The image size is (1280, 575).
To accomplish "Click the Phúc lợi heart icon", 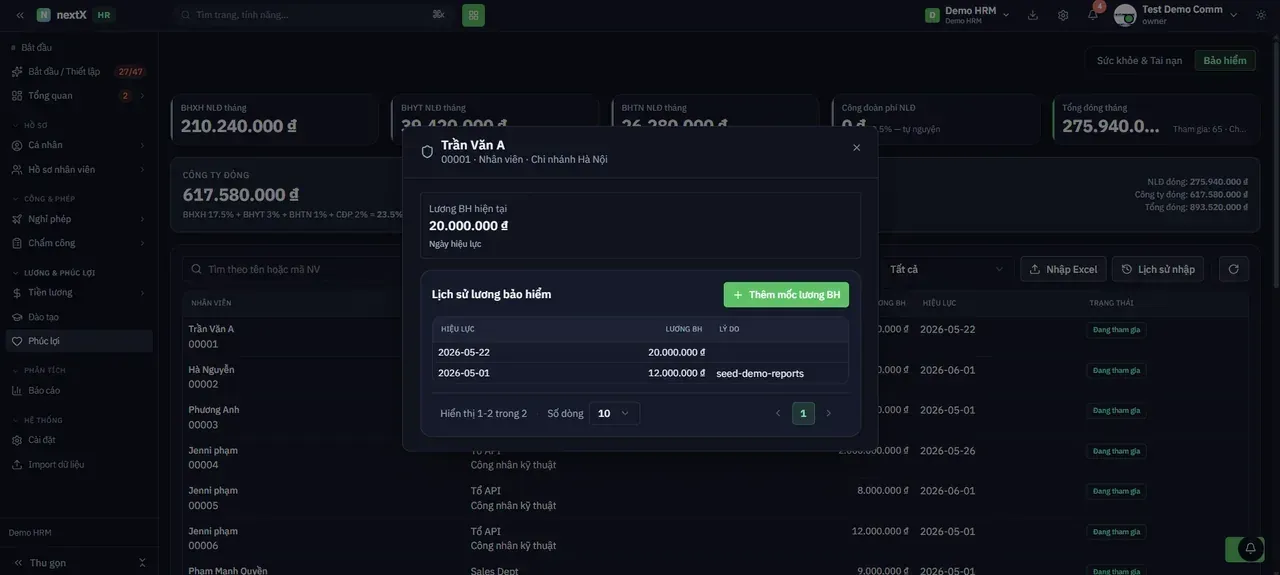I will coord(17,341).
